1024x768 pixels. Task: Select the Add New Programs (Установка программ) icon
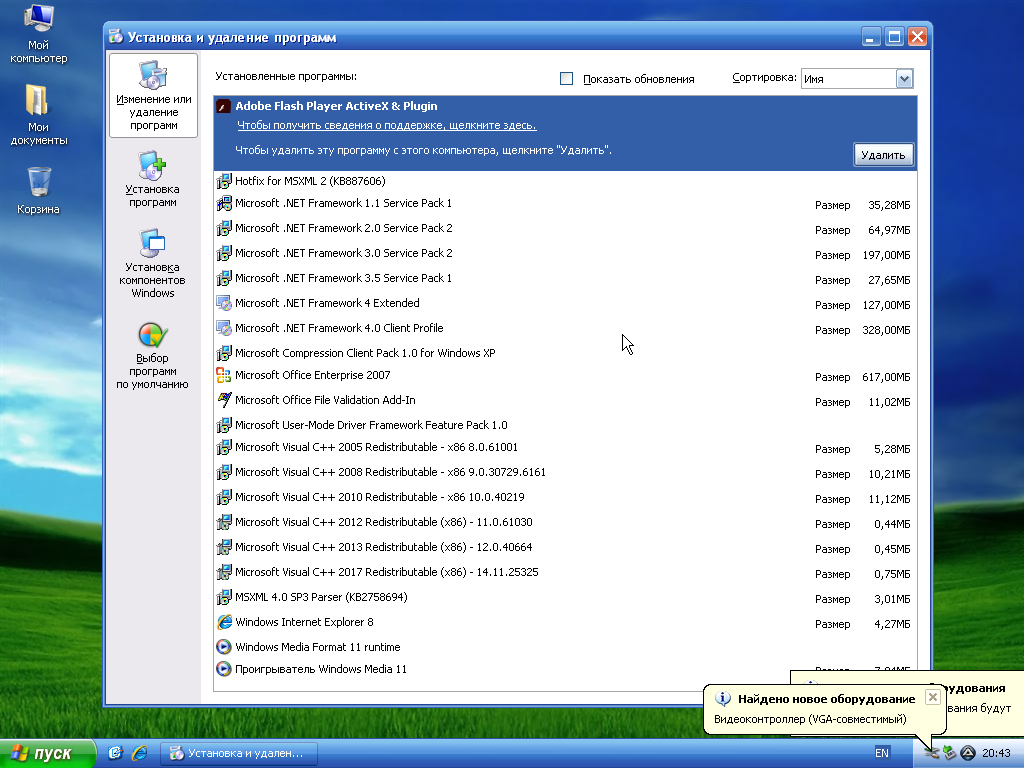[152, 165]
